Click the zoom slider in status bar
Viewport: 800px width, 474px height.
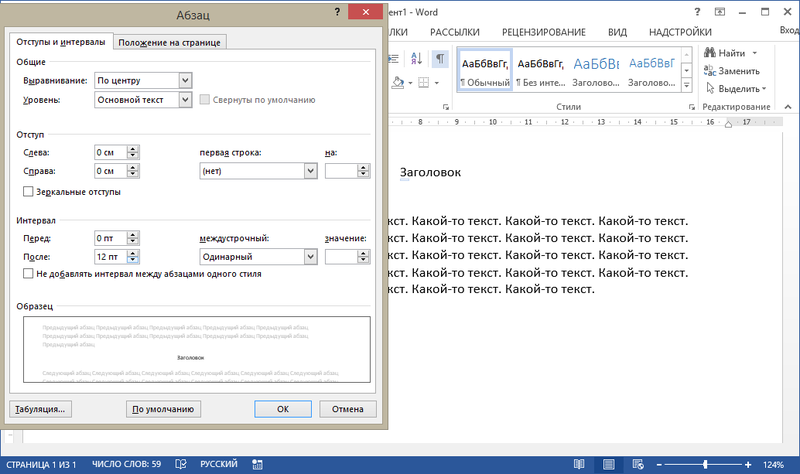[x=705, y=464]
